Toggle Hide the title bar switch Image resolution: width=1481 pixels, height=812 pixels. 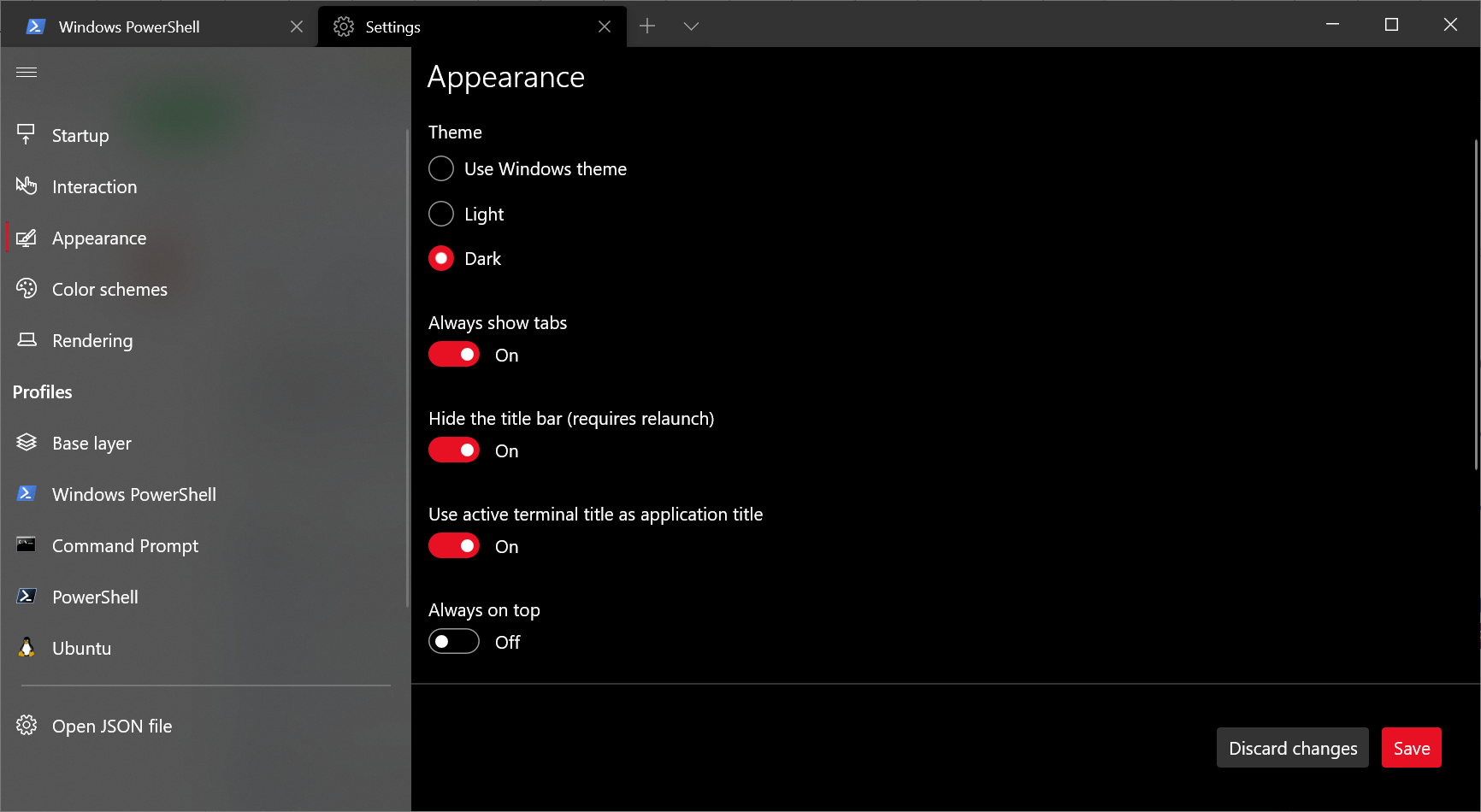pyautogui.click(x=454, y=450)
